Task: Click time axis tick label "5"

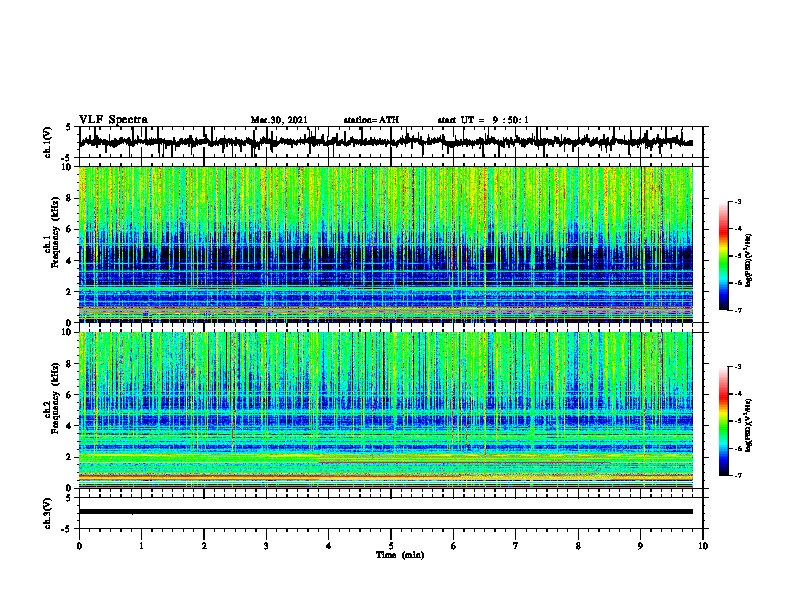Action: [391, 546]
